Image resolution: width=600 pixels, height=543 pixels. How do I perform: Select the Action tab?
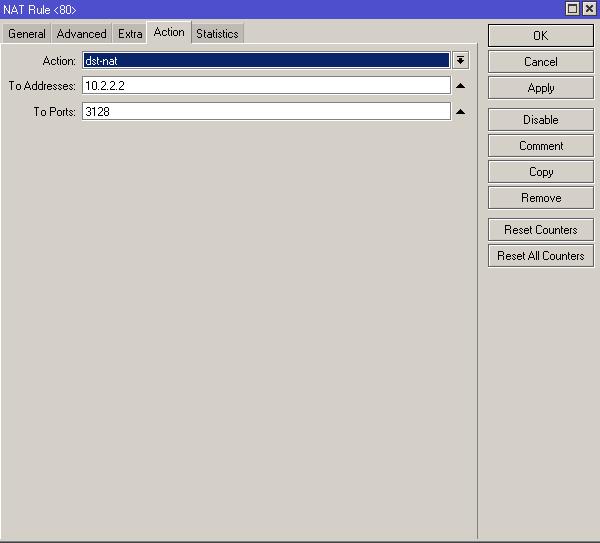pos(169,32)
